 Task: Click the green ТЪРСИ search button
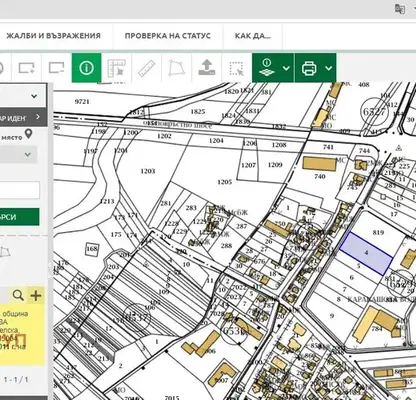point(19,217)
